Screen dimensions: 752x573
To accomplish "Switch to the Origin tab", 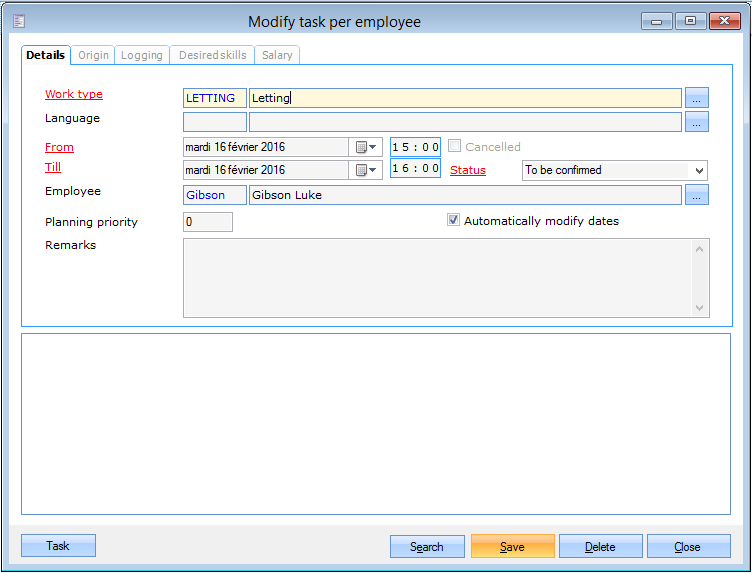I will pos(93,56).
